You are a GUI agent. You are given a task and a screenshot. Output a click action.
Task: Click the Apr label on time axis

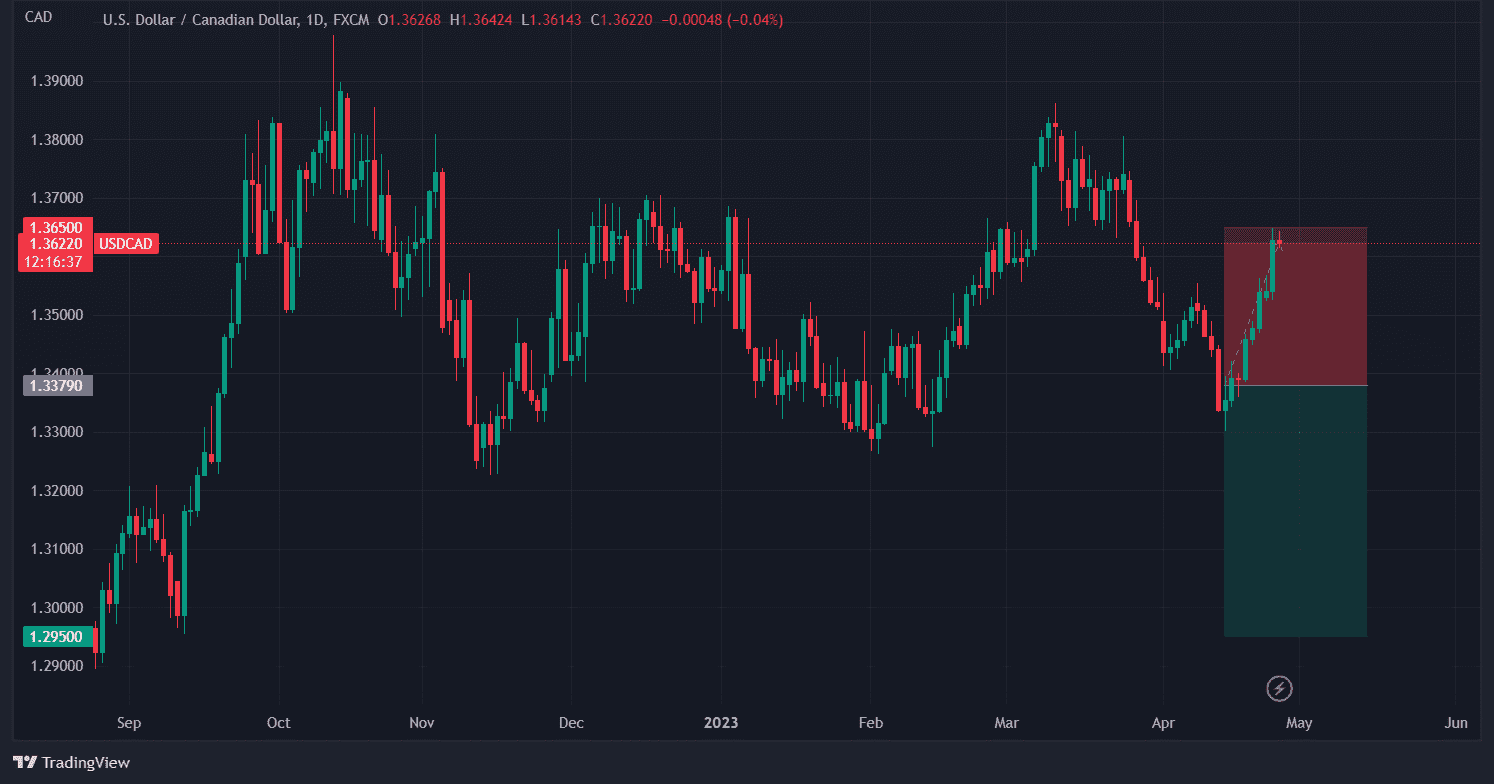tap(1163, 723)
